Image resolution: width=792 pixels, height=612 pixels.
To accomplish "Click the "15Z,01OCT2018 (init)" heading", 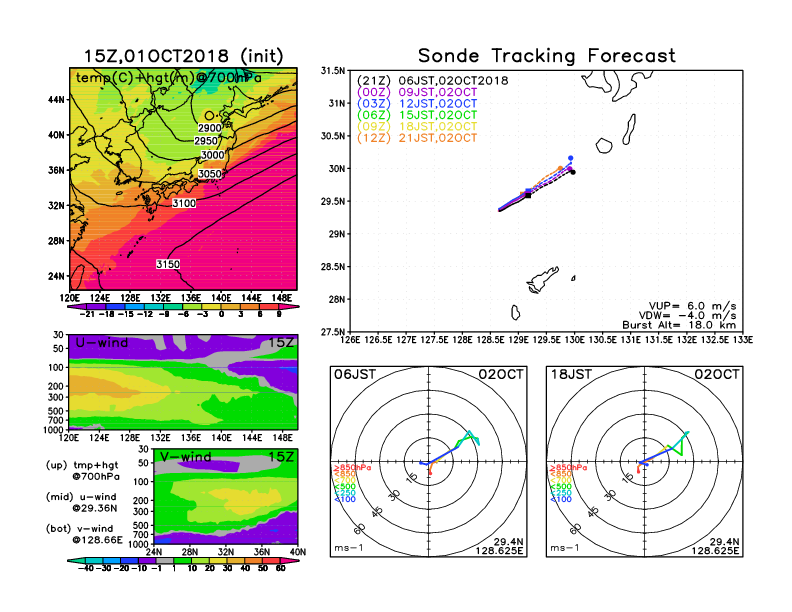I will point(183,56).
